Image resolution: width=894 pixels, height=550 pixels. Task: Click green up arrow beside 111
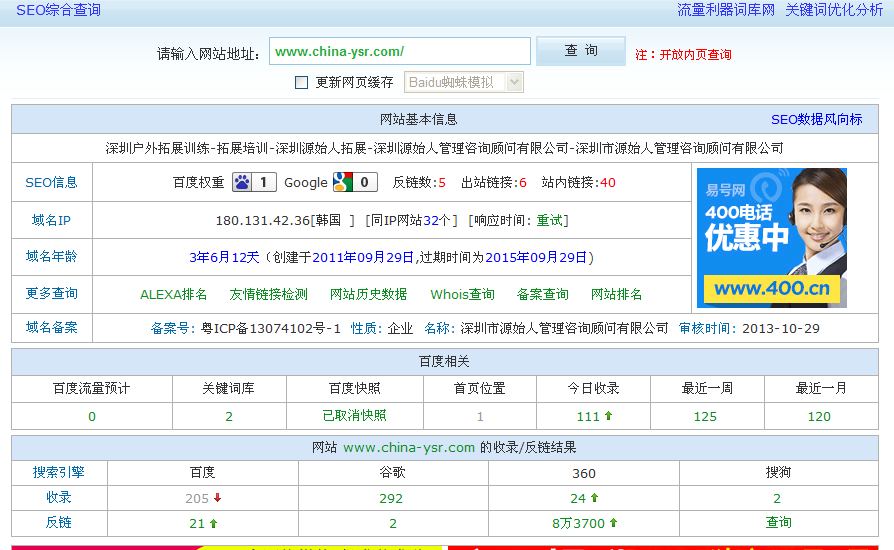coord(608,416)
